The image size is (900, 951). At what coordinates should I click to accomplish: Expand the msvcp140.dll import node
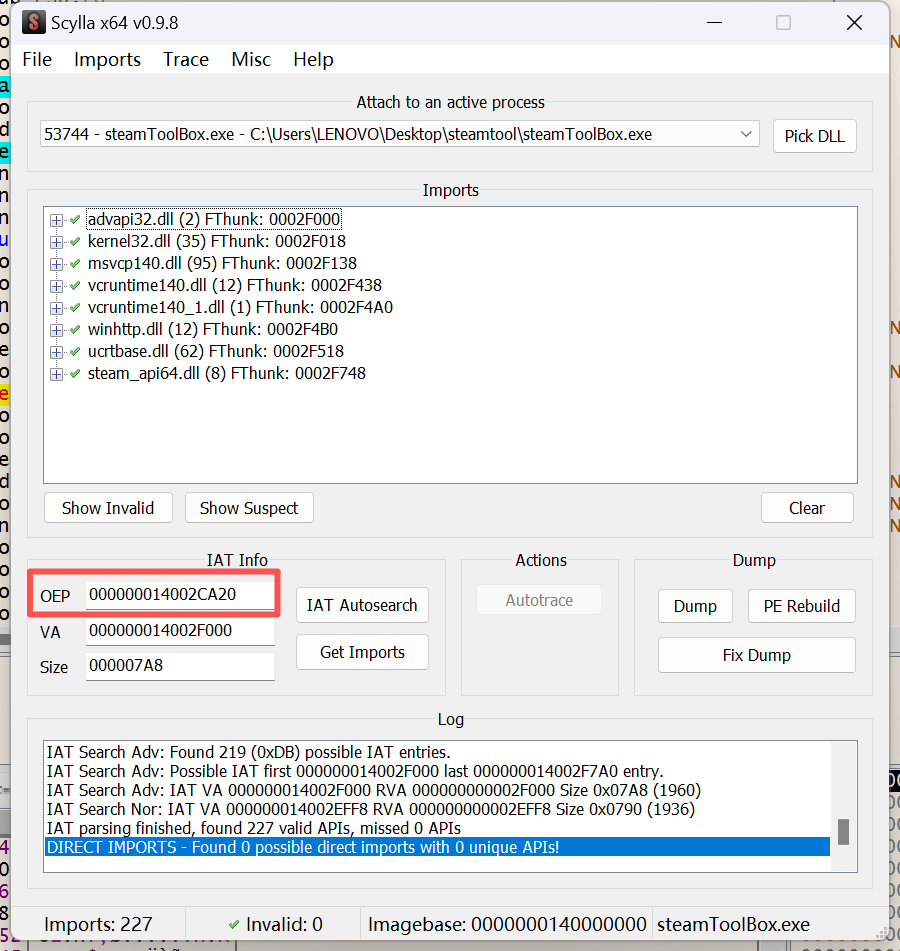56,264
